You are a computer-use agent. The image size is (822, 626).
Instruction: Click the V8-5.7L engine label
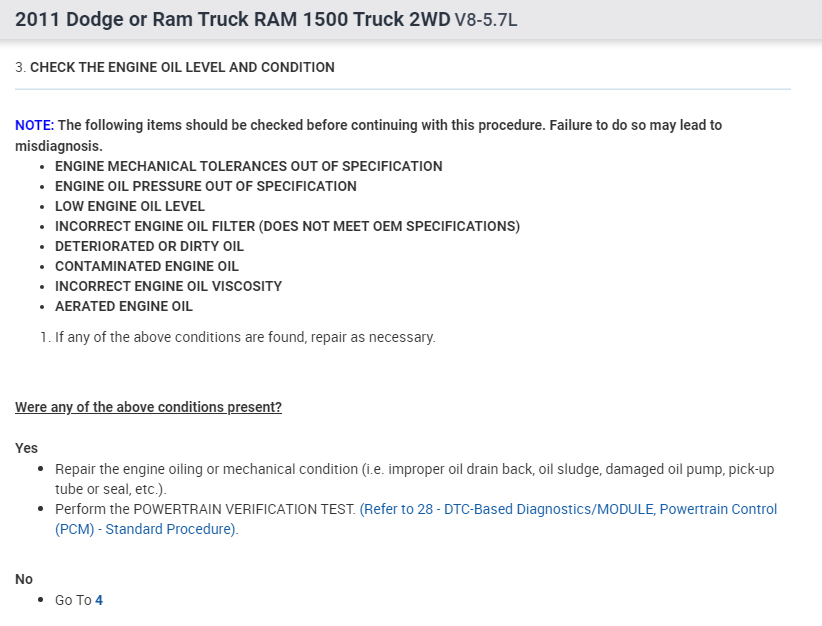point(486,20)
